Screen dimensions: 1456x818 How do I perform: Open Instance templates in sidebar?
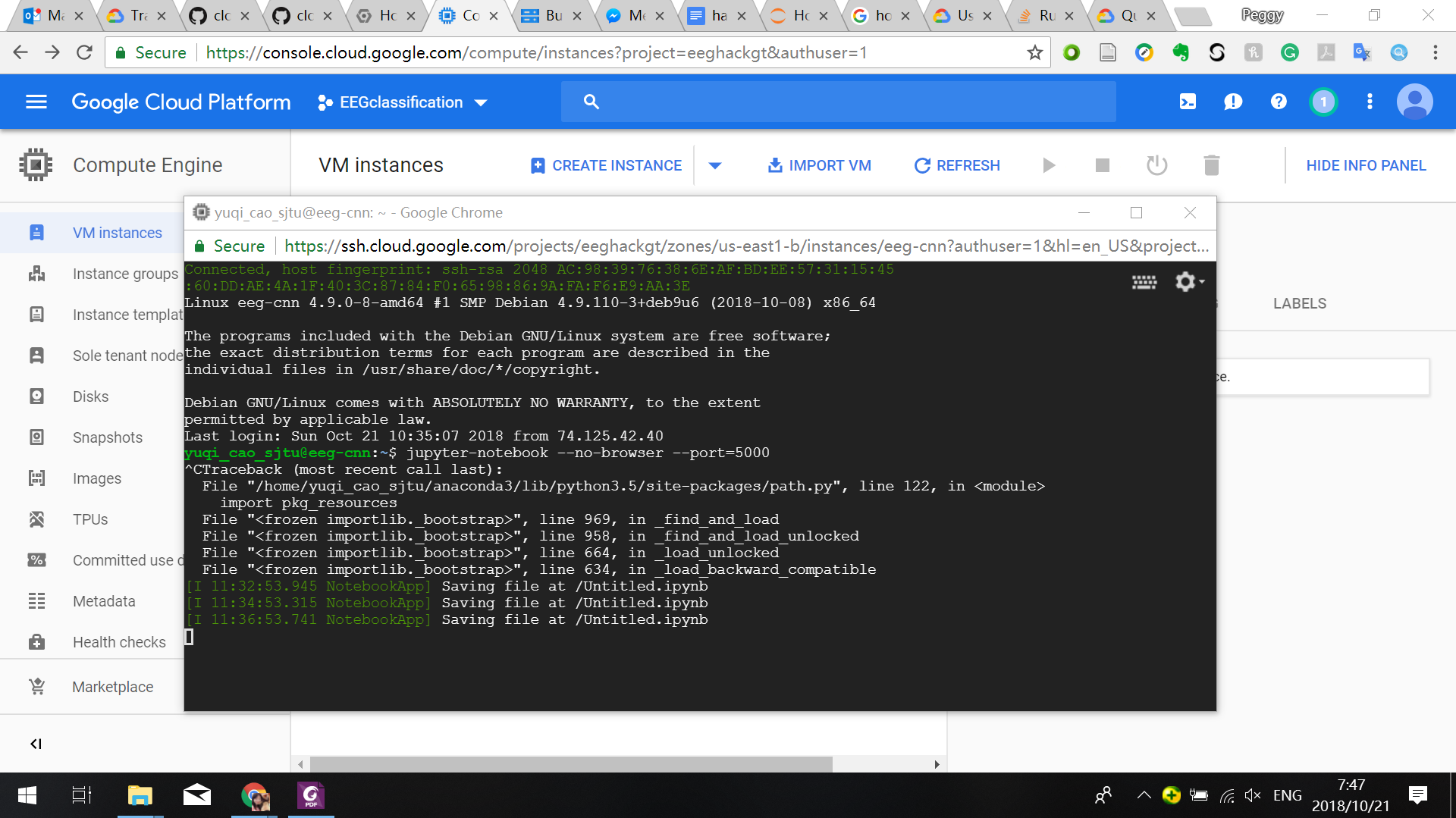(92, 315)
